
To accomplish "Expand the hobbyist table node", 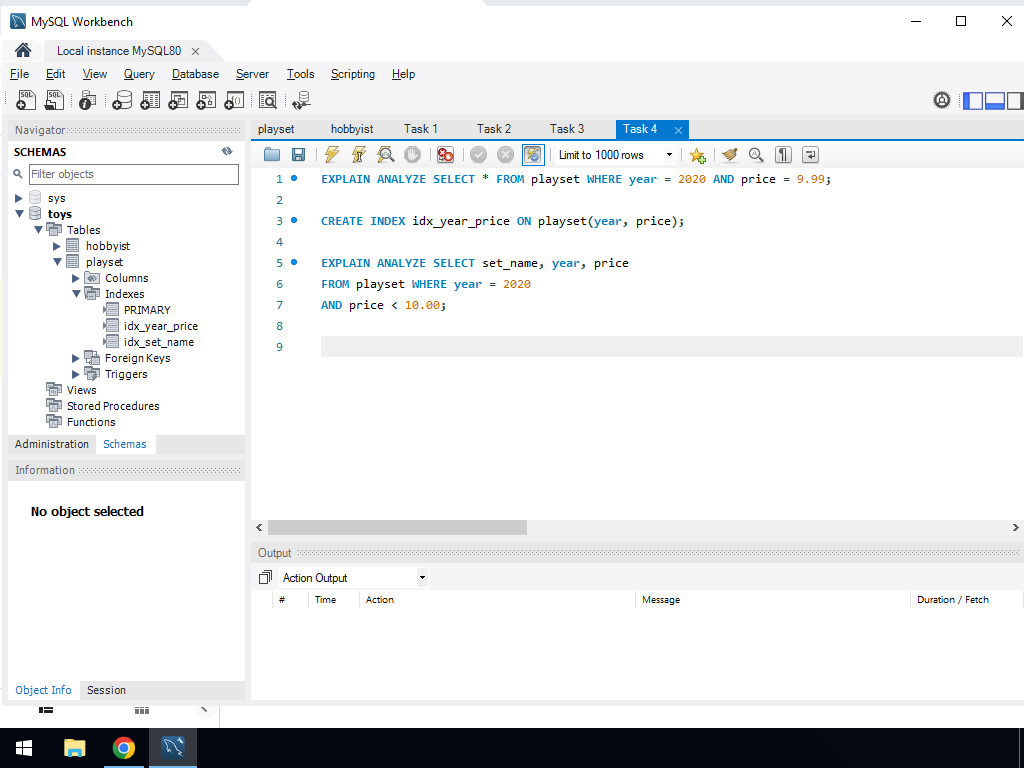I will click(x=57, y=246).
